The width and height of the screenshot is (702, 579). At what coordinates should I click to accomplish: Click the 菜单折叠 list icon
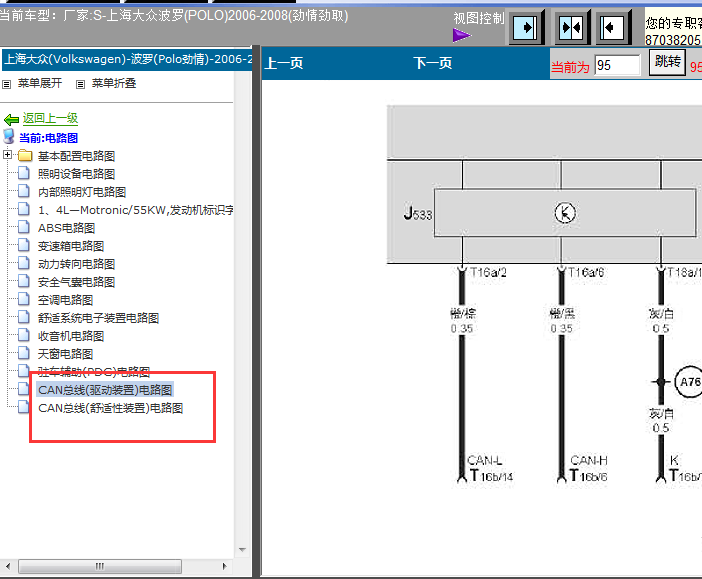(x=80, y=84)
